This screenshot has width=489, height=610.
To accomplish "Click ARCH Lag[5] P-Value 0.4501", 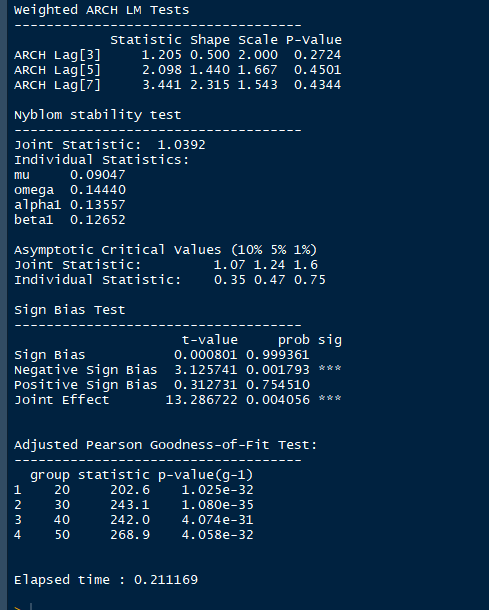I will point(317,70).
